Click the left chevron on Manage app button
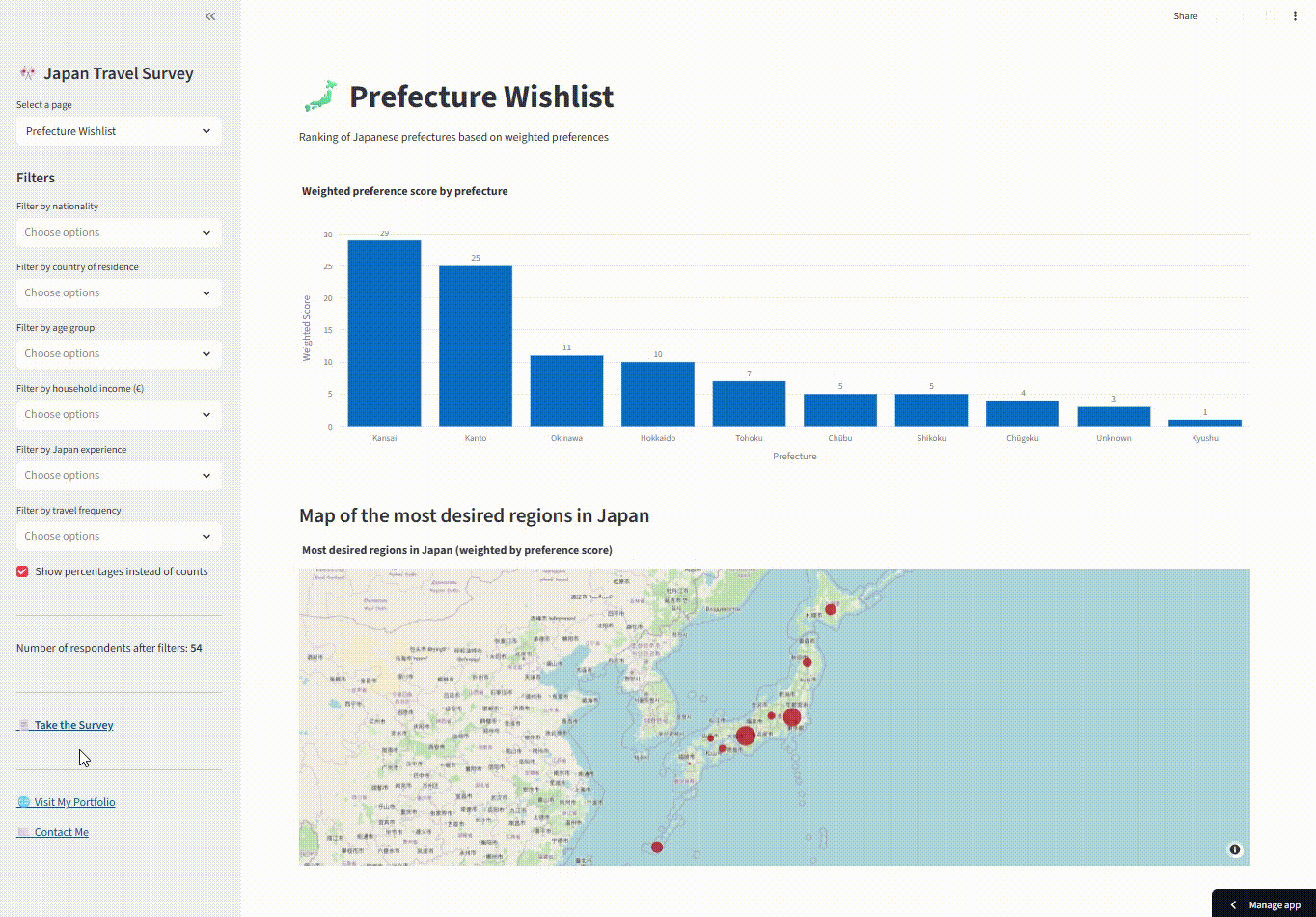The image size is (1316, 917). (x=1234, y=905)
